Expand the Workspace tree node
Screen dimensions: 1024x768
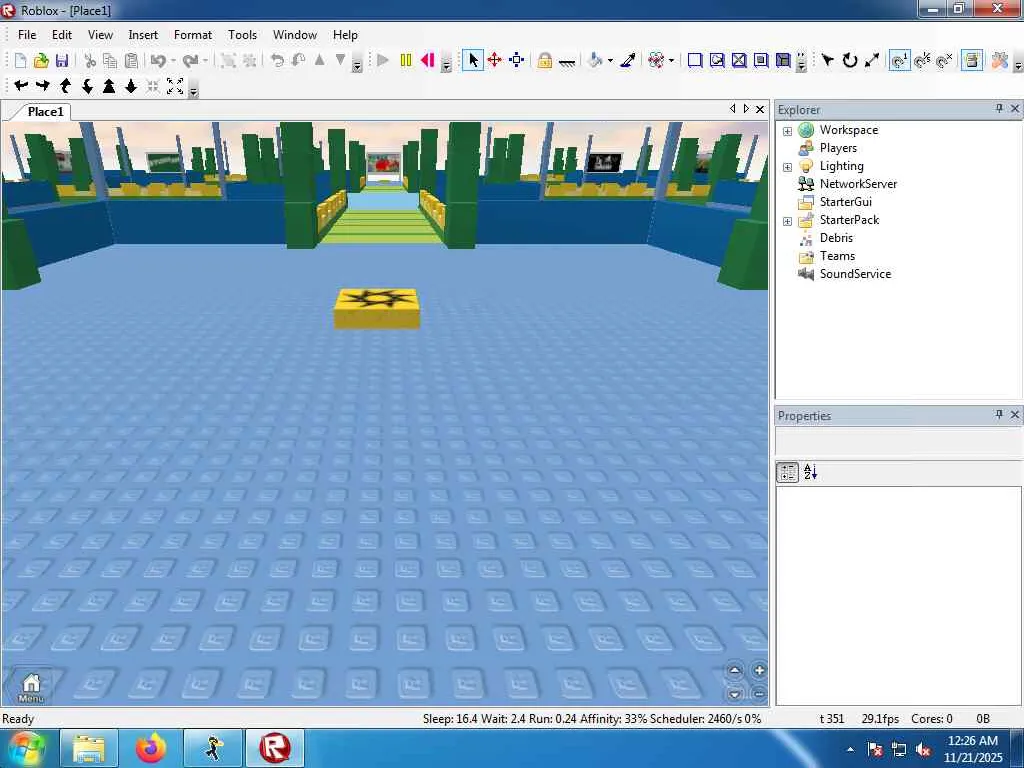(x=787, y=131)
